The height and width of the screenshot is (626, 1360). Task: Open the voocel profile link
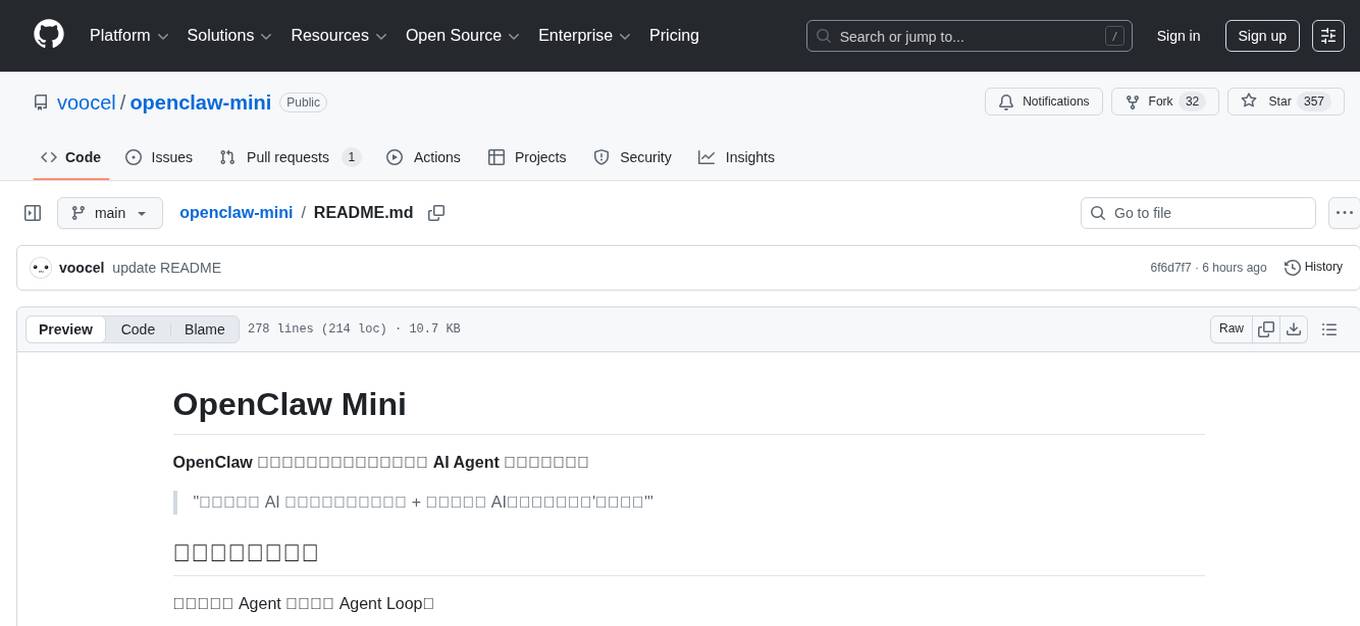[86, 102]
